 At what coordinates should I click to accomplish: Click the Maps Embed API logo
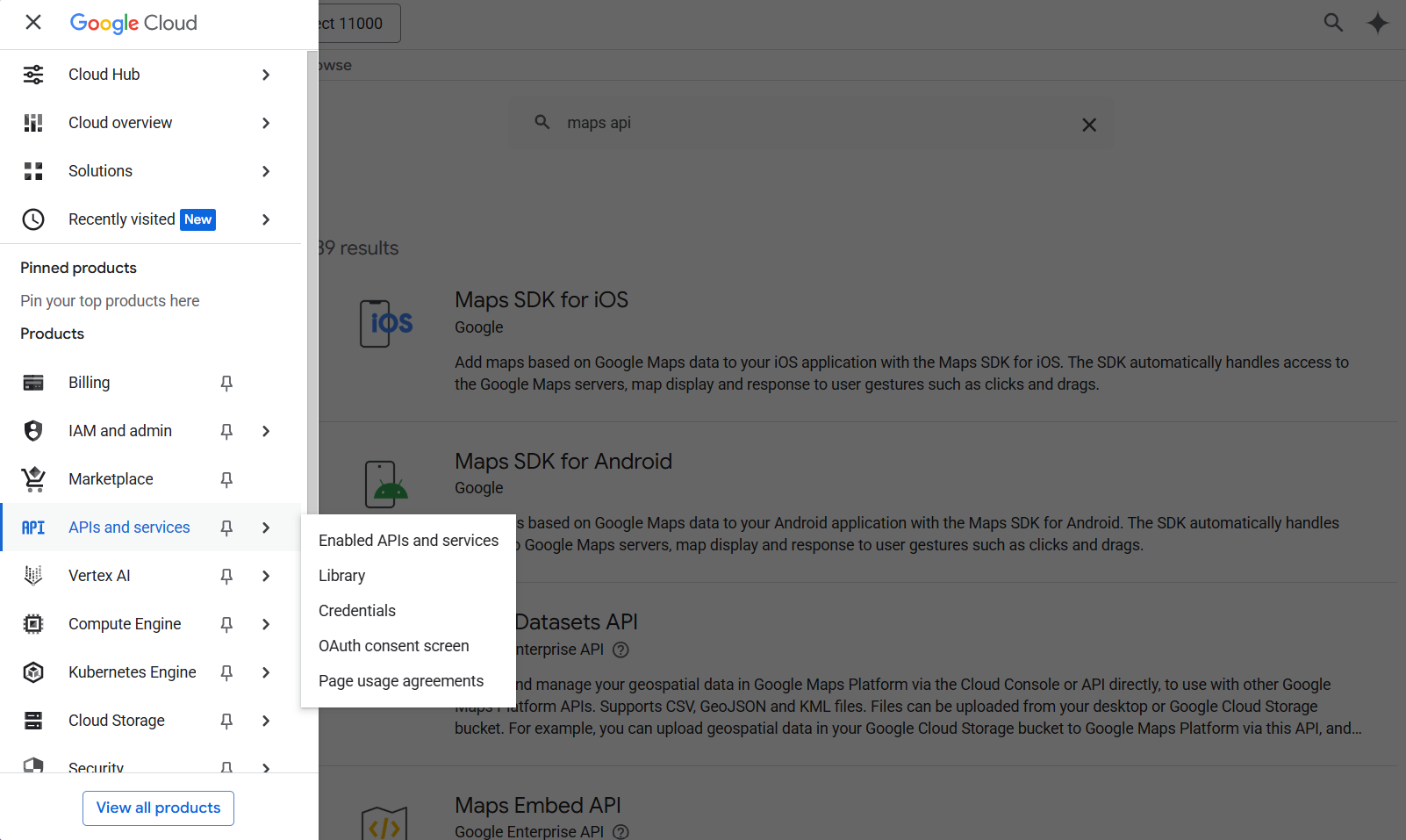pos(384,823)
